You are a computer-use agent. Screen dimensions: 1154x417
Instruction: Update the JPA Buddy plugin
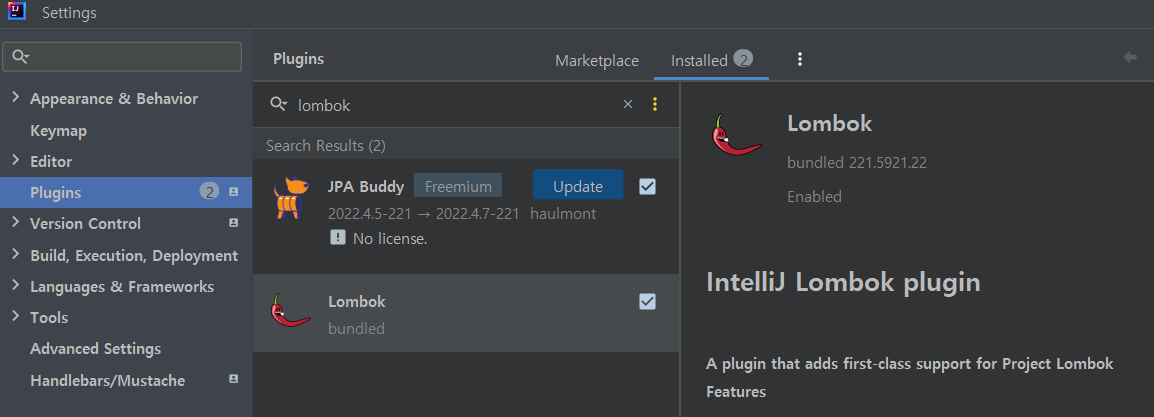click(578, 186)
